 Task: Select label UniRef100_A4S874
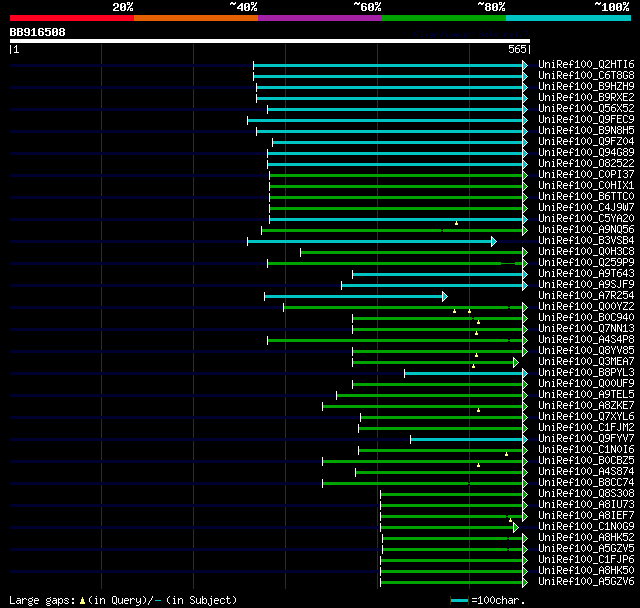(x=586, y=472)
